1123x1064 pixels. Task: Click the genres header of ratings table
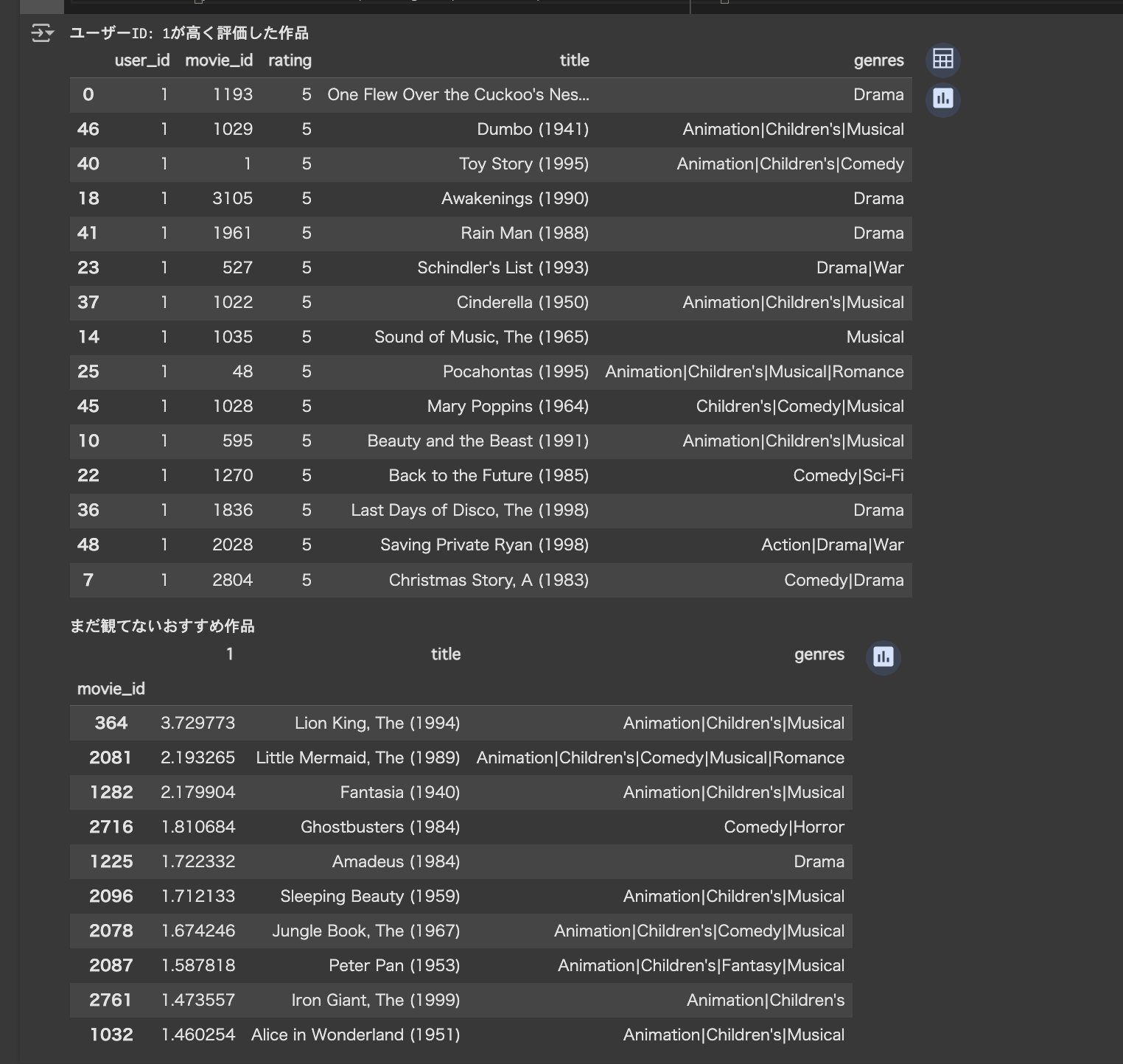click(878, 60)
